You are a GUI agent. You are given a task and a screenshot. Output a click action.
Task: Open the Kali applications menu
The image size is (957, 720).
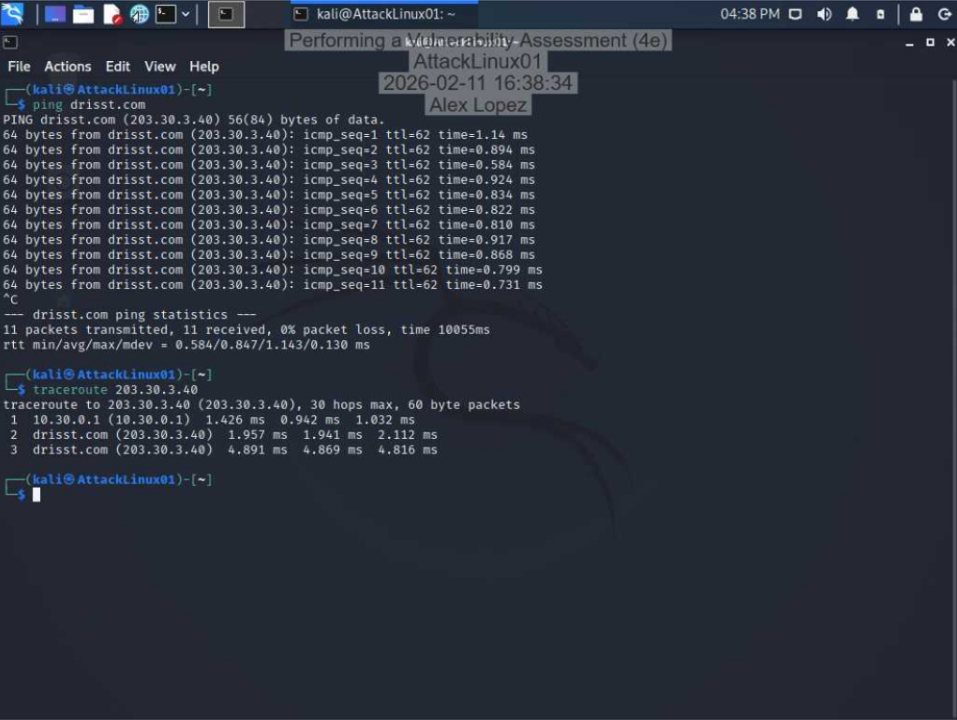coord(13,13)
